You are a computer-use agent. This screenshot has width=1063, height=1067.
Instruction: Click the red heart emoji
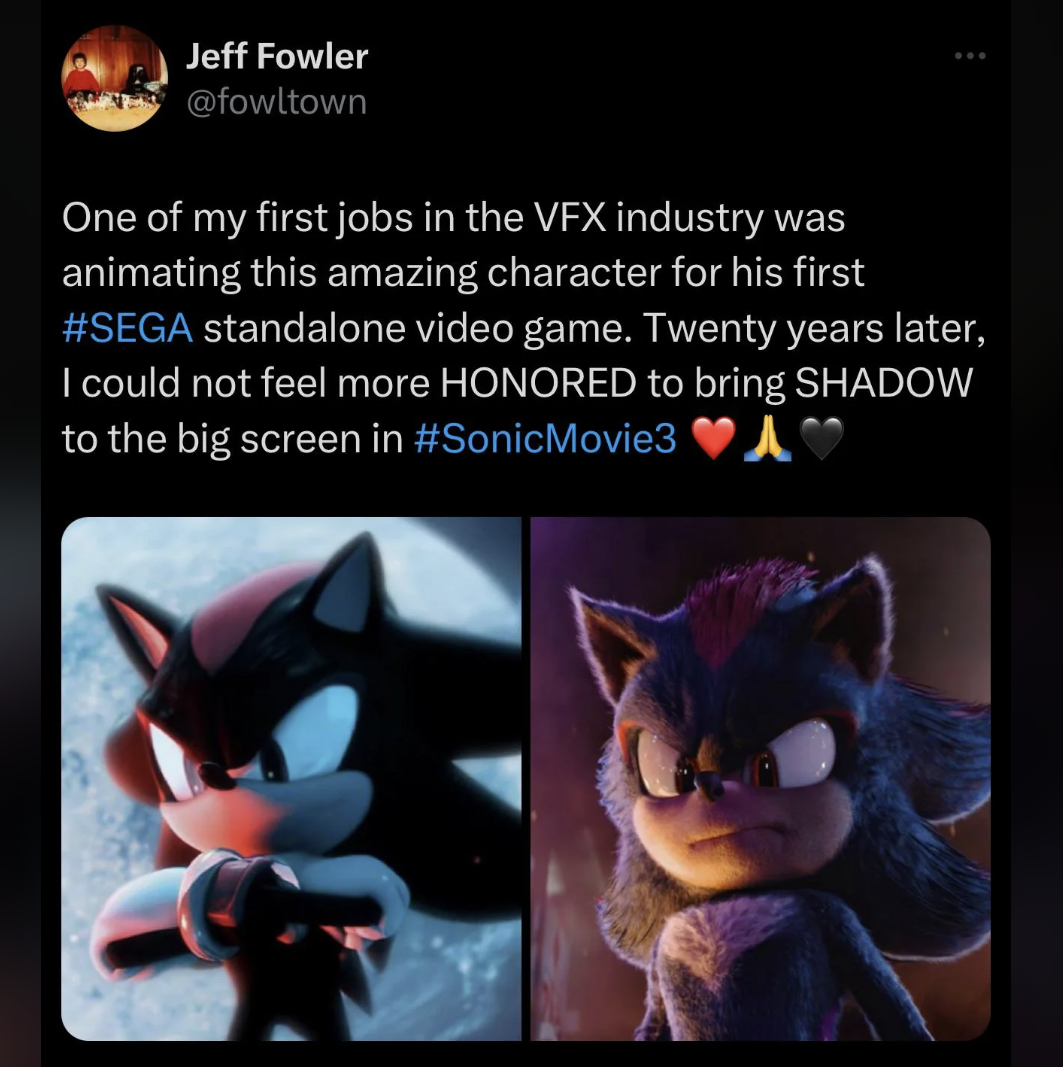pyautogui.click(x=713, y=439)
